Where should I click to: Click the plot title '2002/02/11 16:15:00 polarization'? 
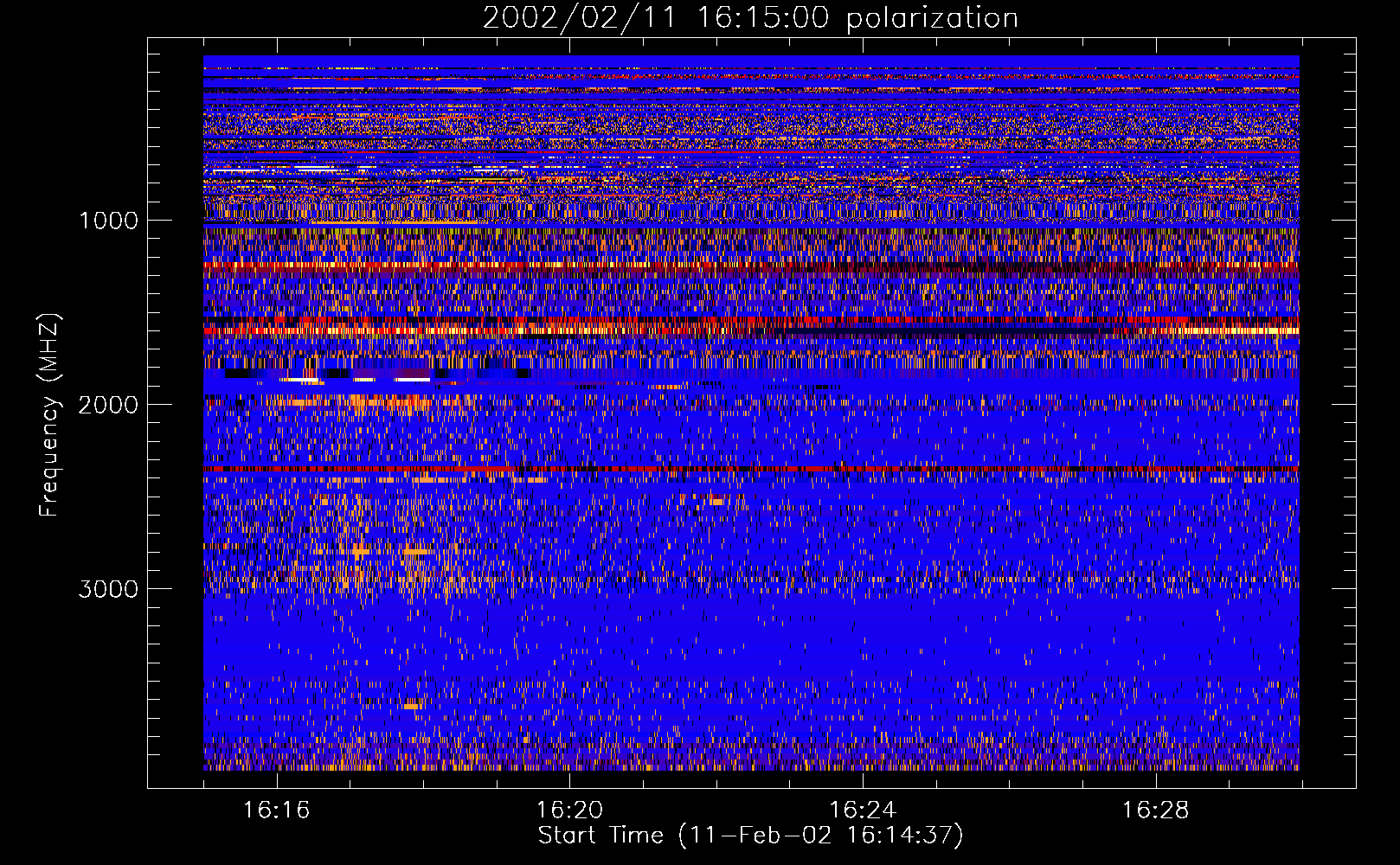[x=750, y=17]
